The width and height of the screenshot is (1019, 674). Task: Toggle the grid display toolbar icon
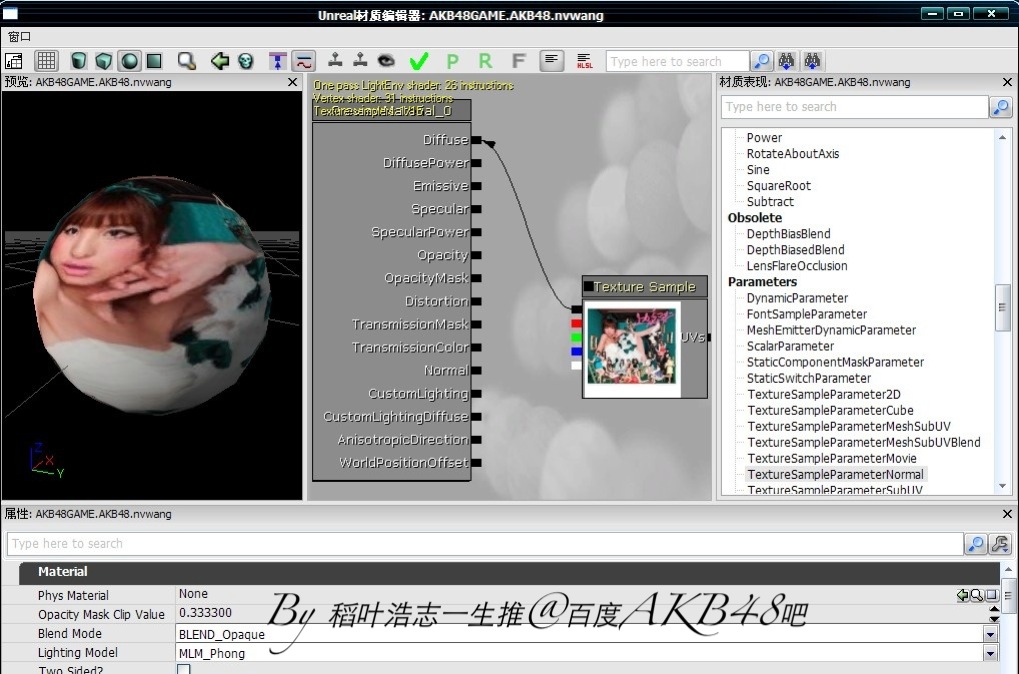46,61
